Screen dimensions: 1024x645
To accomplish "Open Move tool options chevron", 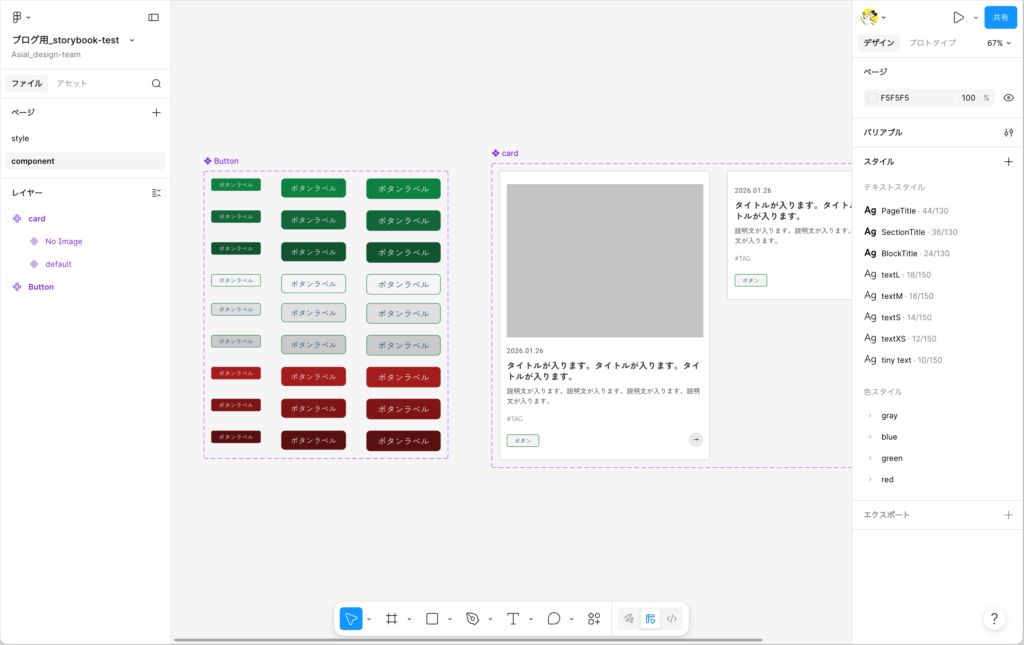I will click(x=369, y=619).
